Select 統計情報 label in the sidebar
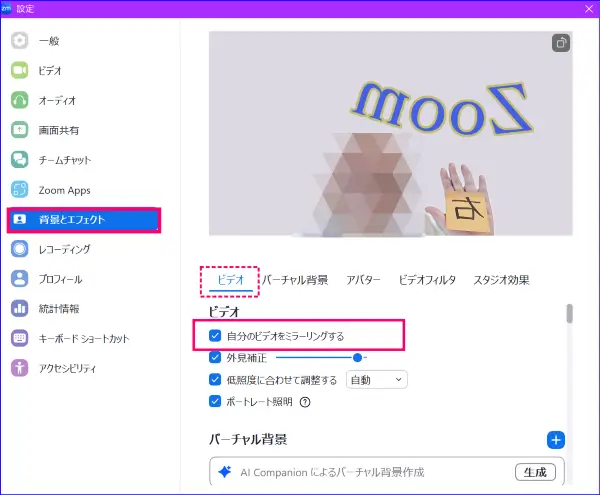The width and height of the screenshot is (600, 495). [59, 309]
